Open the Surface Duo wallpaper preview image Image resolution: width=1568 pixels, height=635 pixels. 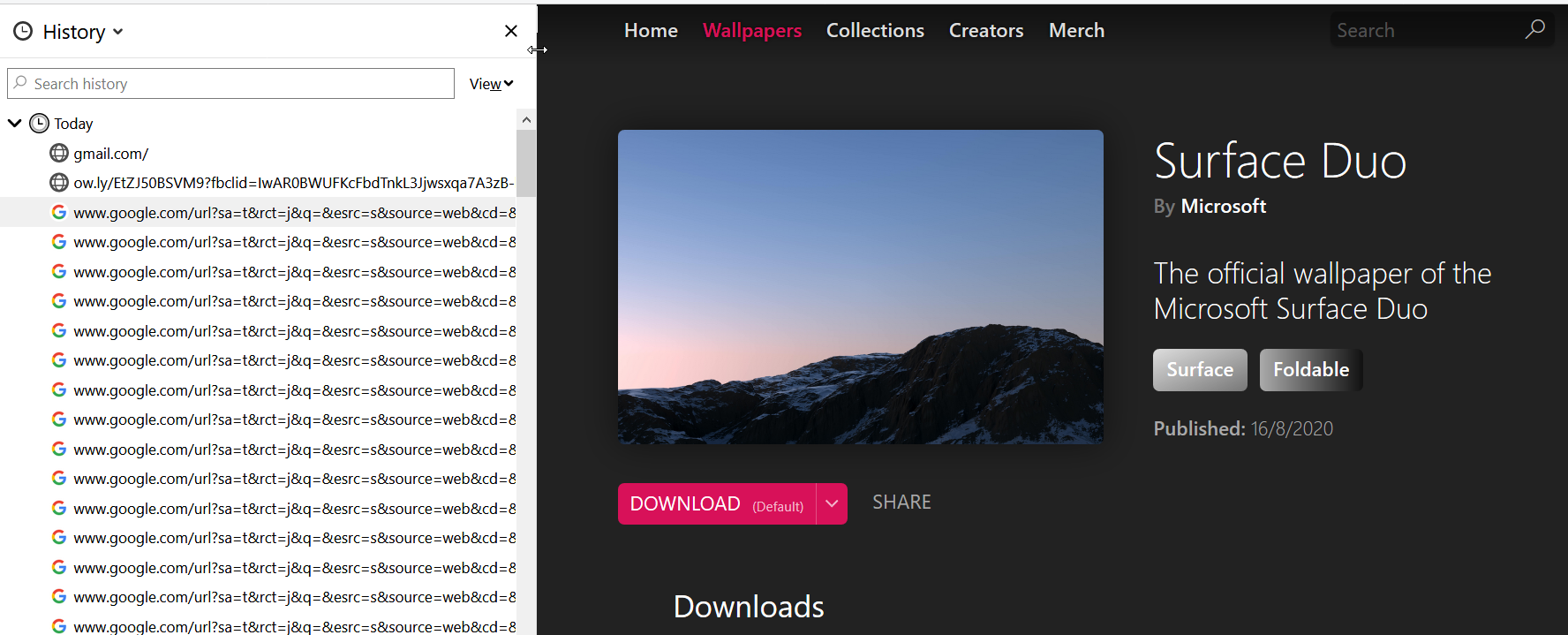(861, 287)
